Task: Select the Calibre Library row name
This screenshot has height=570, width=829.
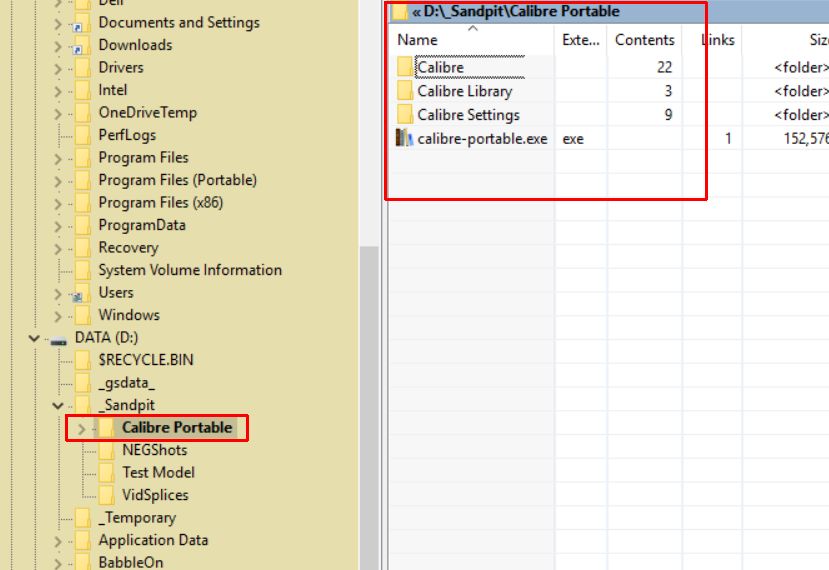Action: 465,91
